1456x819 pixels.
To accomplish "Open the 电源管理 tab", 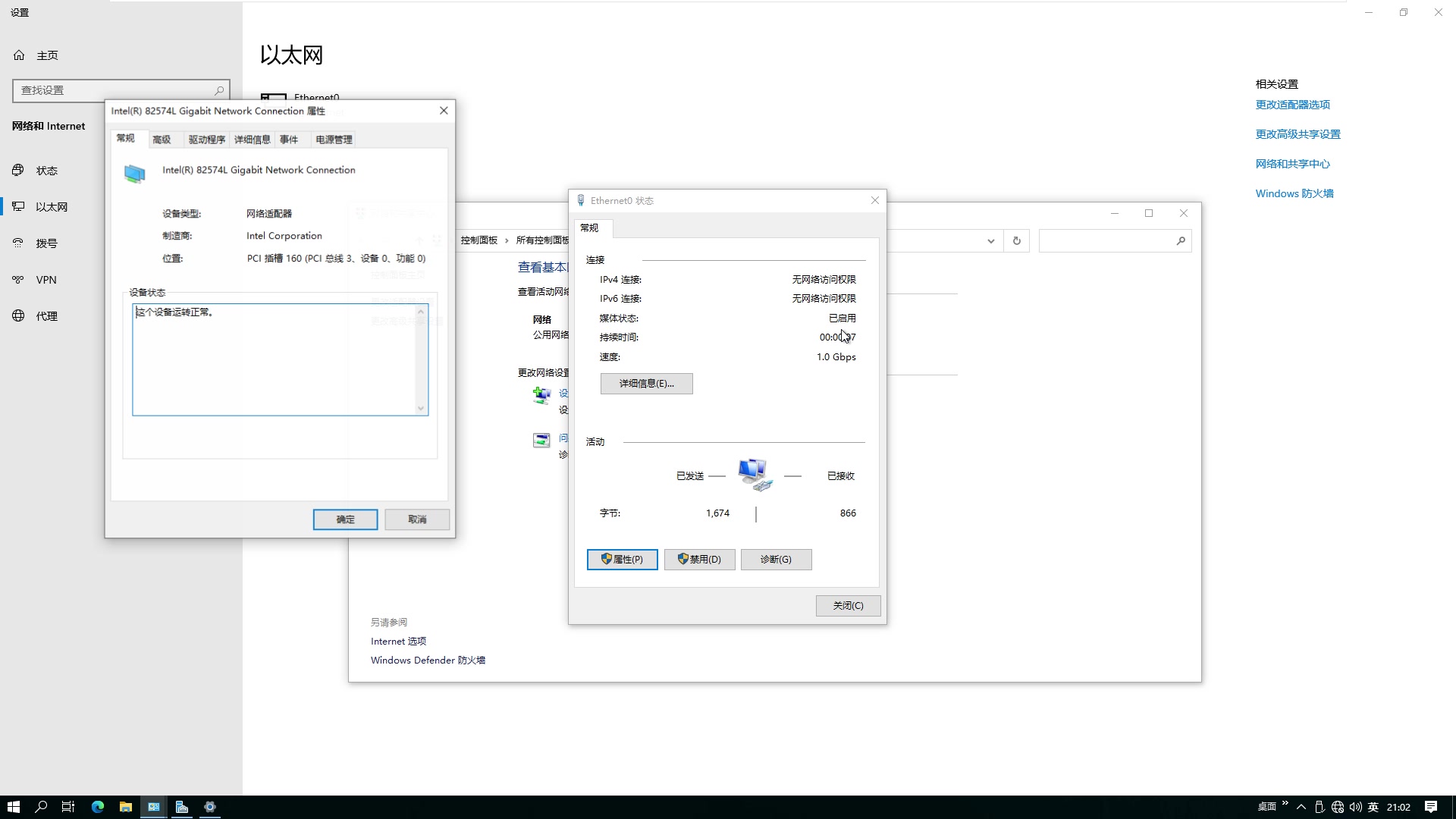I will pos(334,140).
